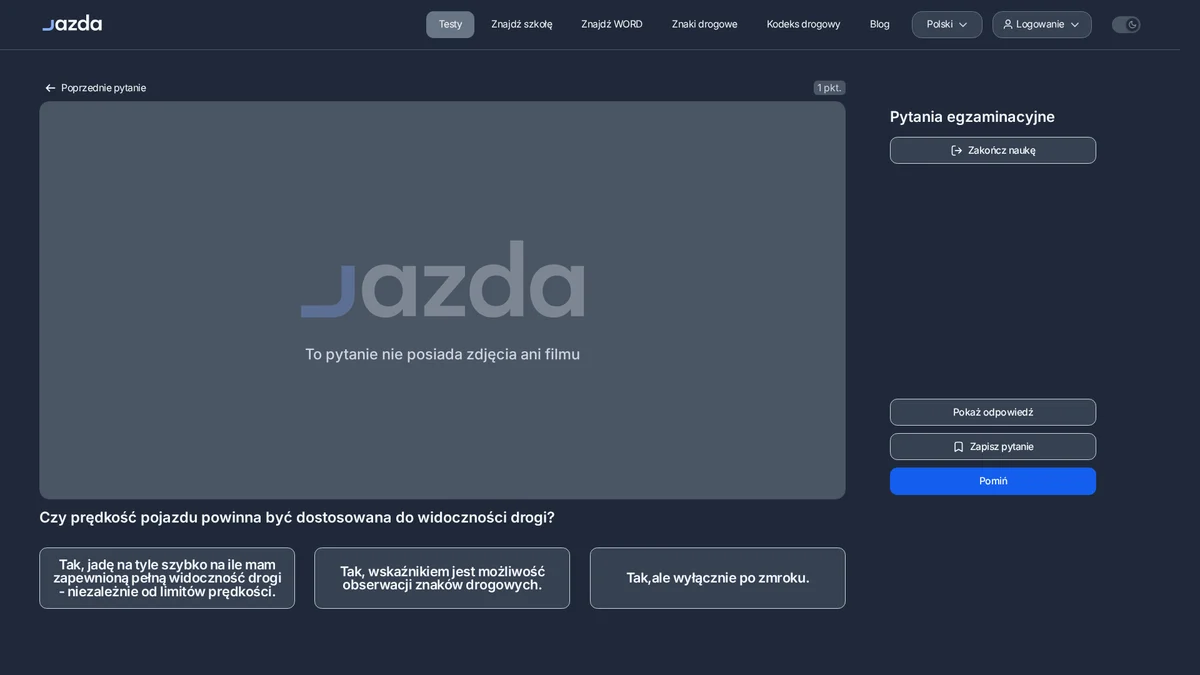Select the Testy navigation tab
This screenshot has height=675, width=1200.
pos(450,24)
